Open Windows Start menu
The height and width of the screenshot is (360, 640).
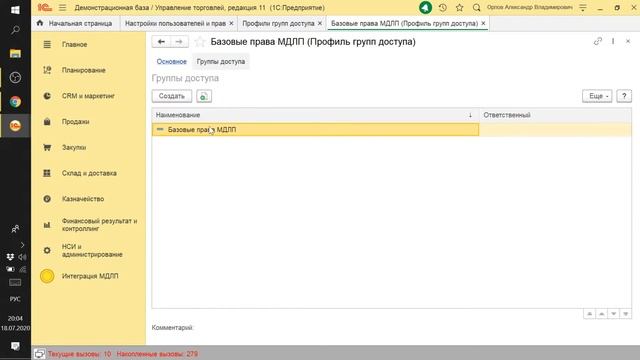pyautogui.click(x=15, y=9)
